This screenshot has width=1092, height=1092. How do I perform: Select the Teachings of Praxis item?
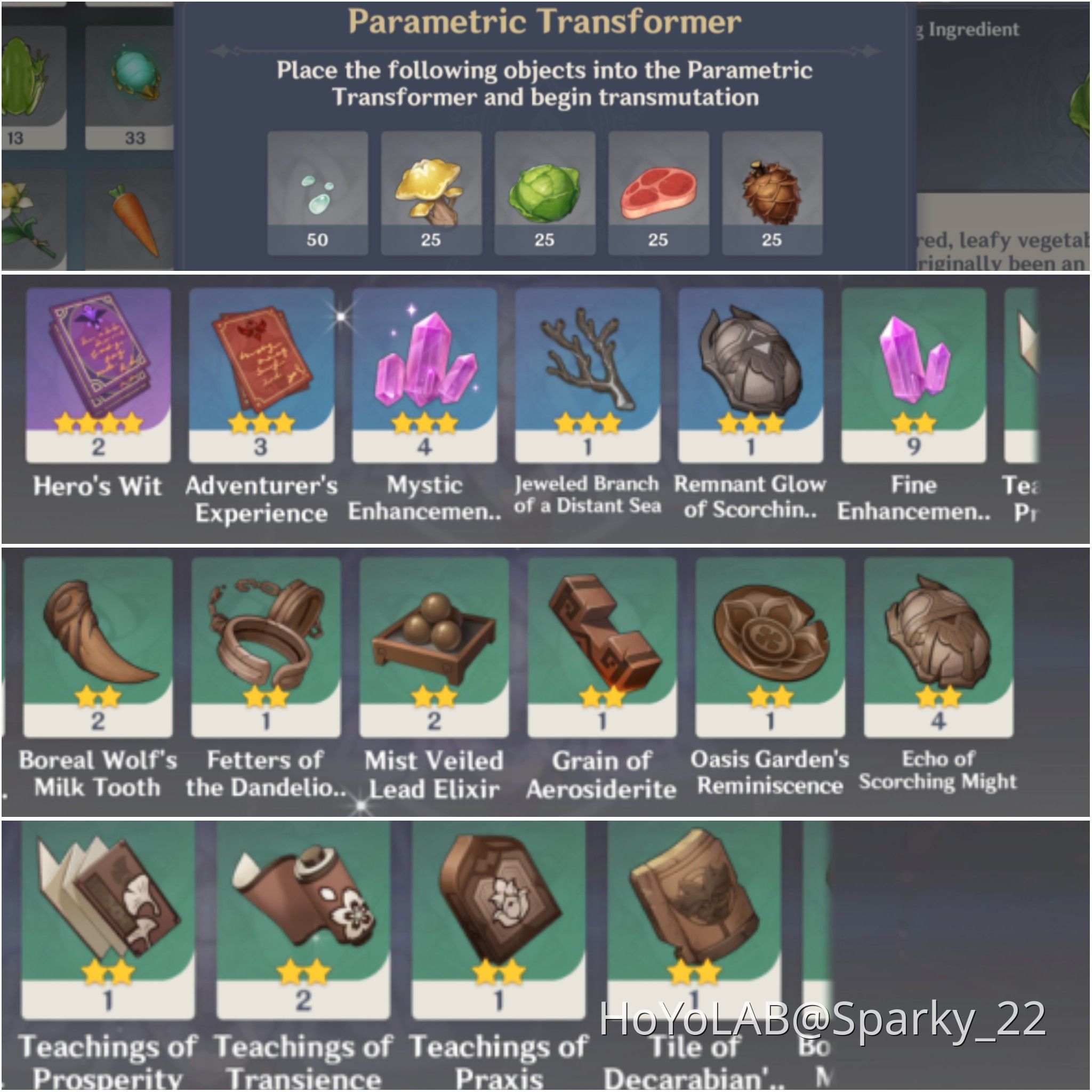[x=499, y=921]
